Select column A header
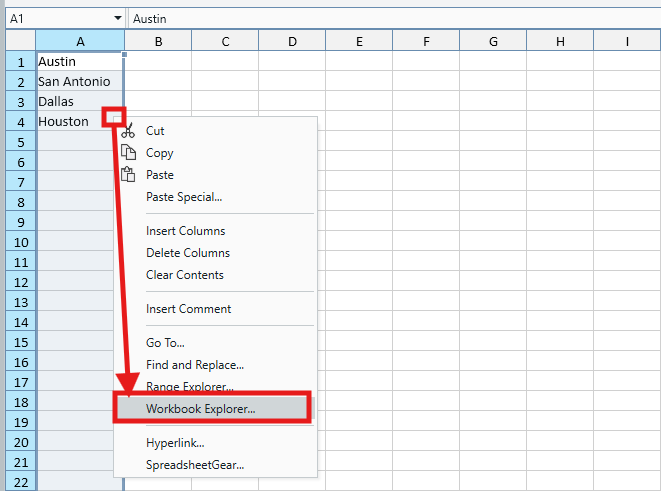Image resolution: width=661 pixels, height=491 pixels. [80, 41]
